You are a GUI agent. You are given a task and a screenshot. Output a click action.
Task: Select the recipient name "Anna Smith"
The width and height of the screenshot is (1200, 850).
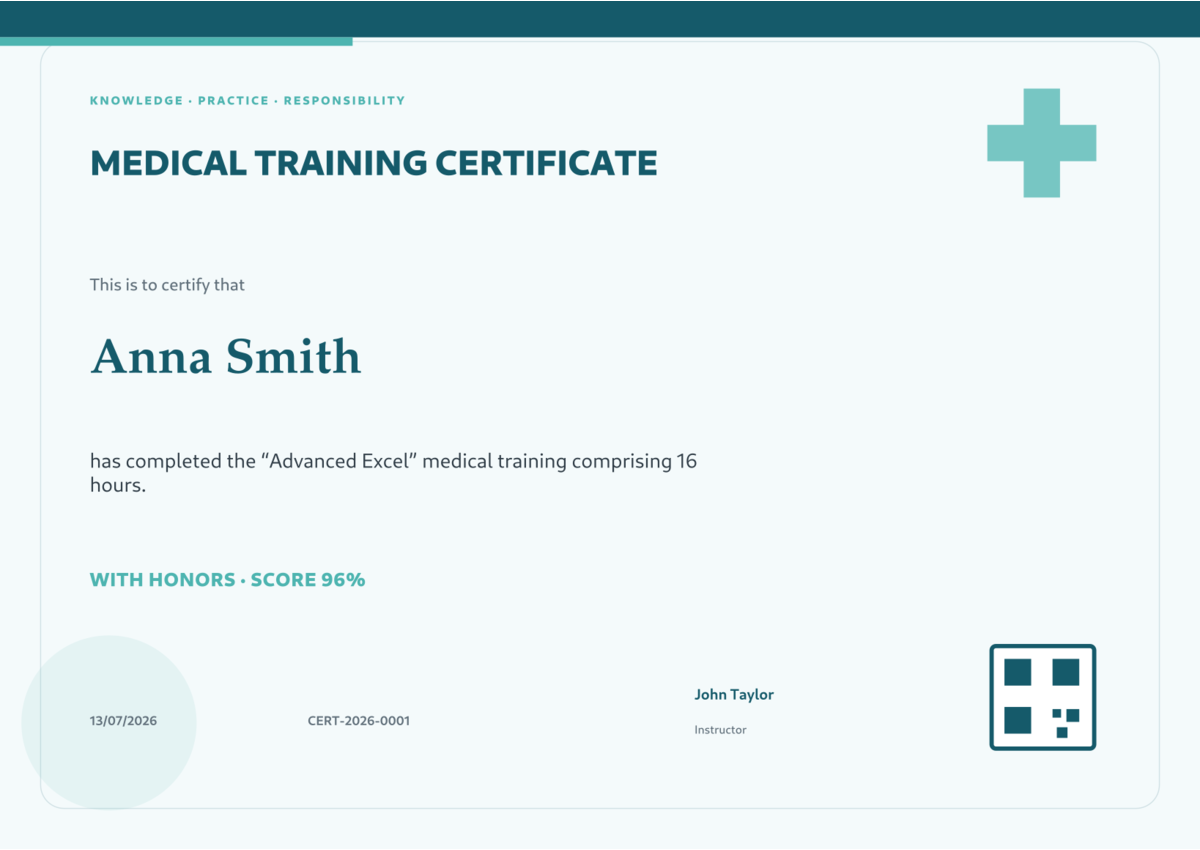tap(226, 357)
